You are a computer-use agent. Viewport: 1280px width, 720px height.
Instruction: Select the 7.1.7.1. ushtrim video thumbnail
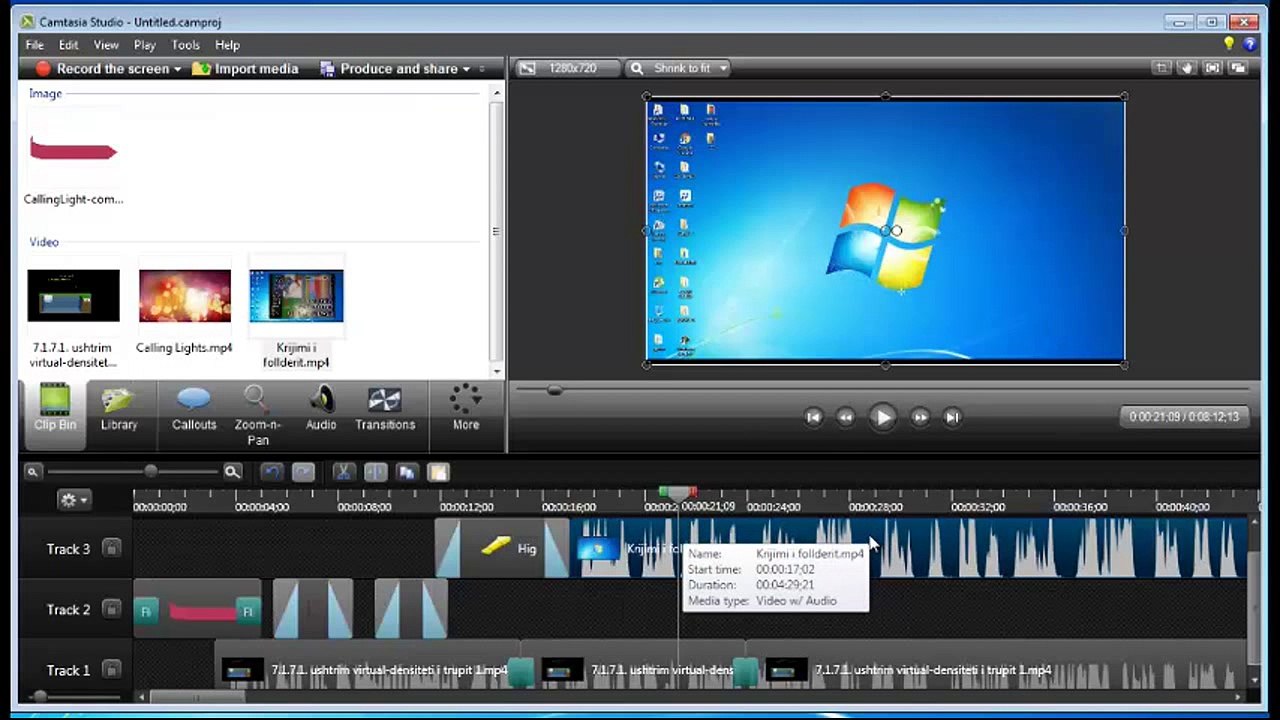click(x=73, y=296)
